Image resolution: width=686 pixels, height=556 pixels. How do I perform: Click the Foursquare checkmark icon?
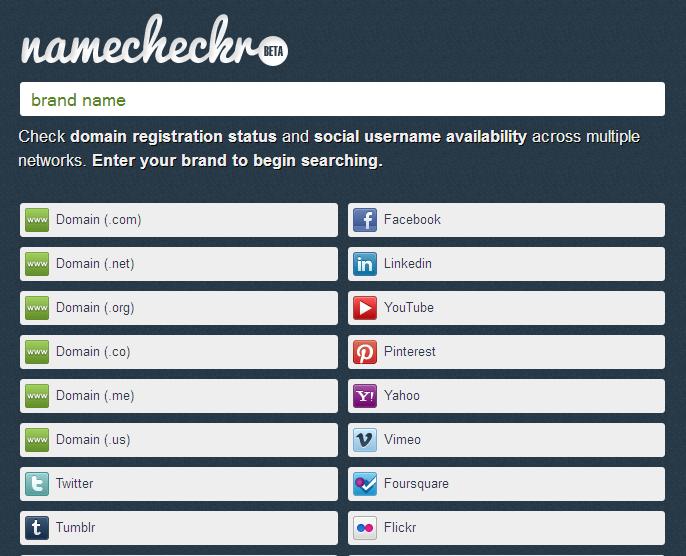365,484
